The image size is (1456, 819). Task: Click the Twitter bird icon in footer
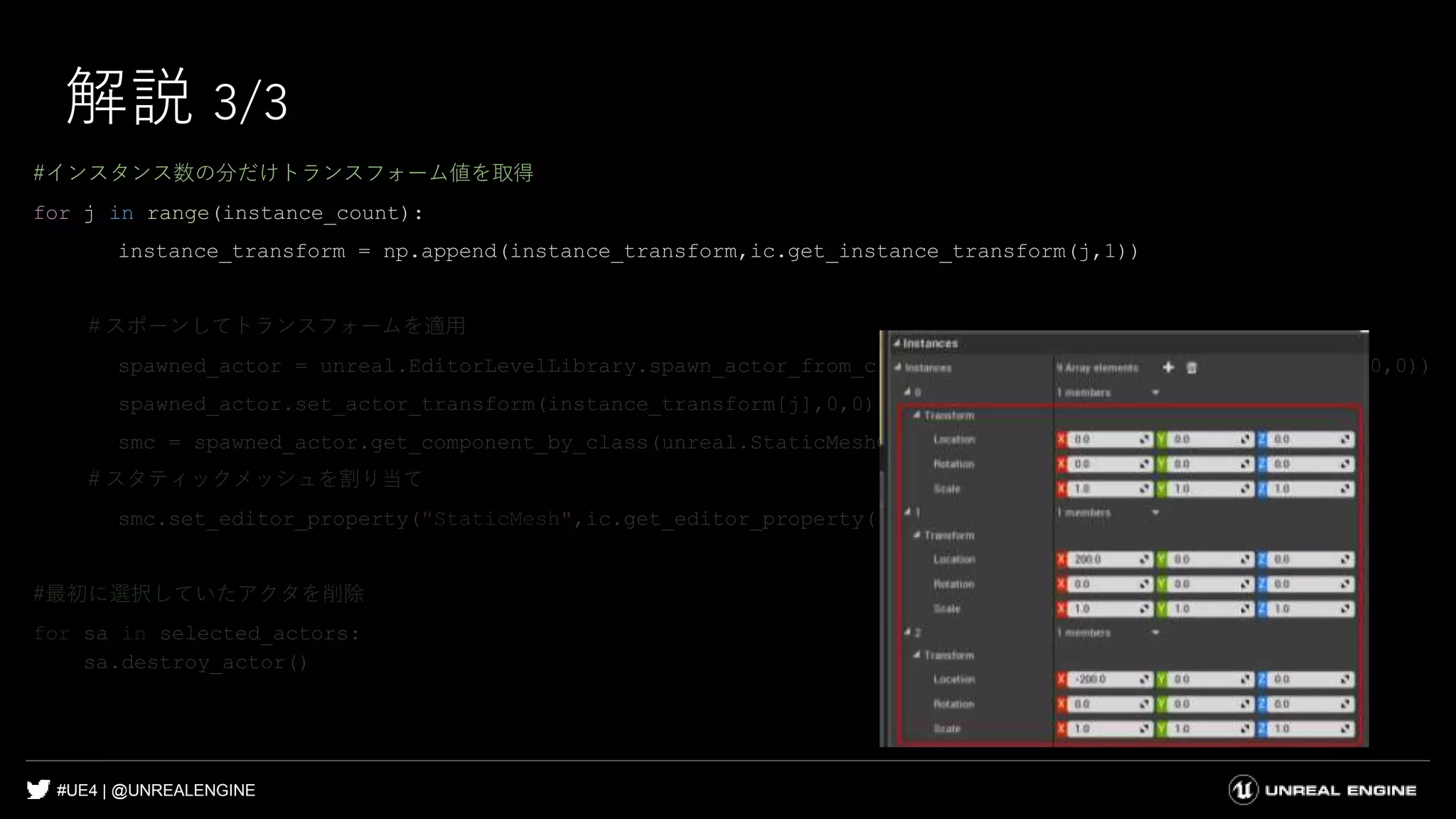[38, 790]
